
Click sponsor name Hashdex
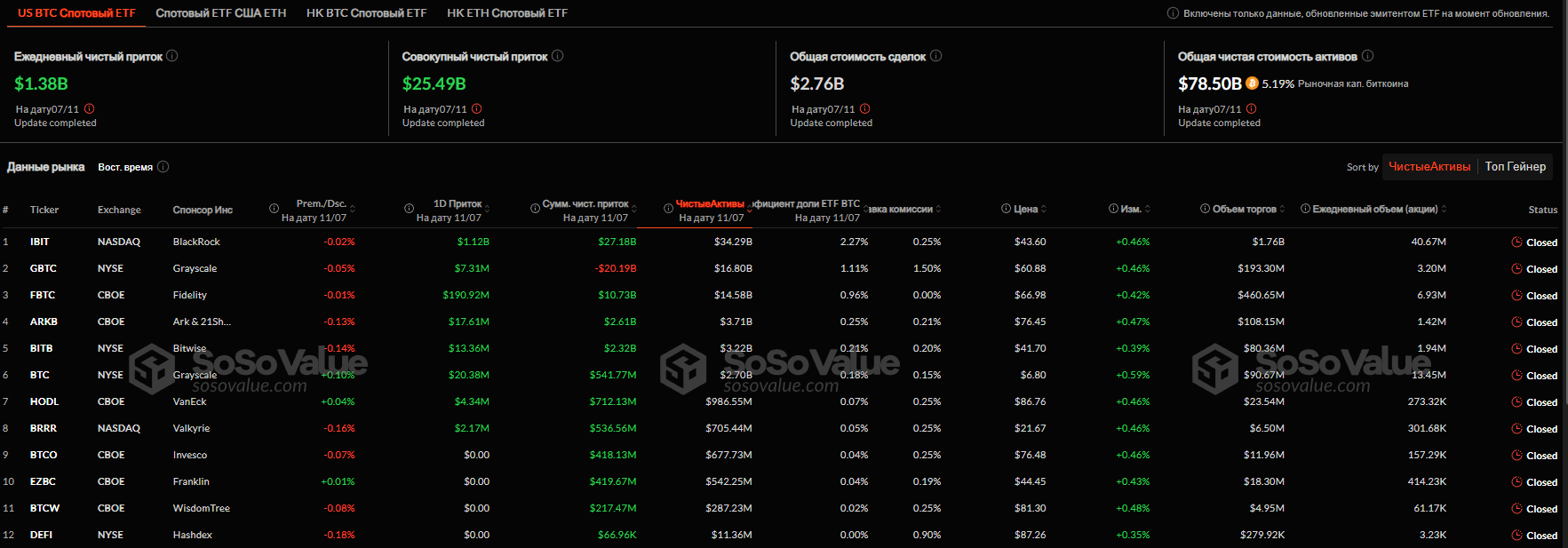(x=193, y=535)
